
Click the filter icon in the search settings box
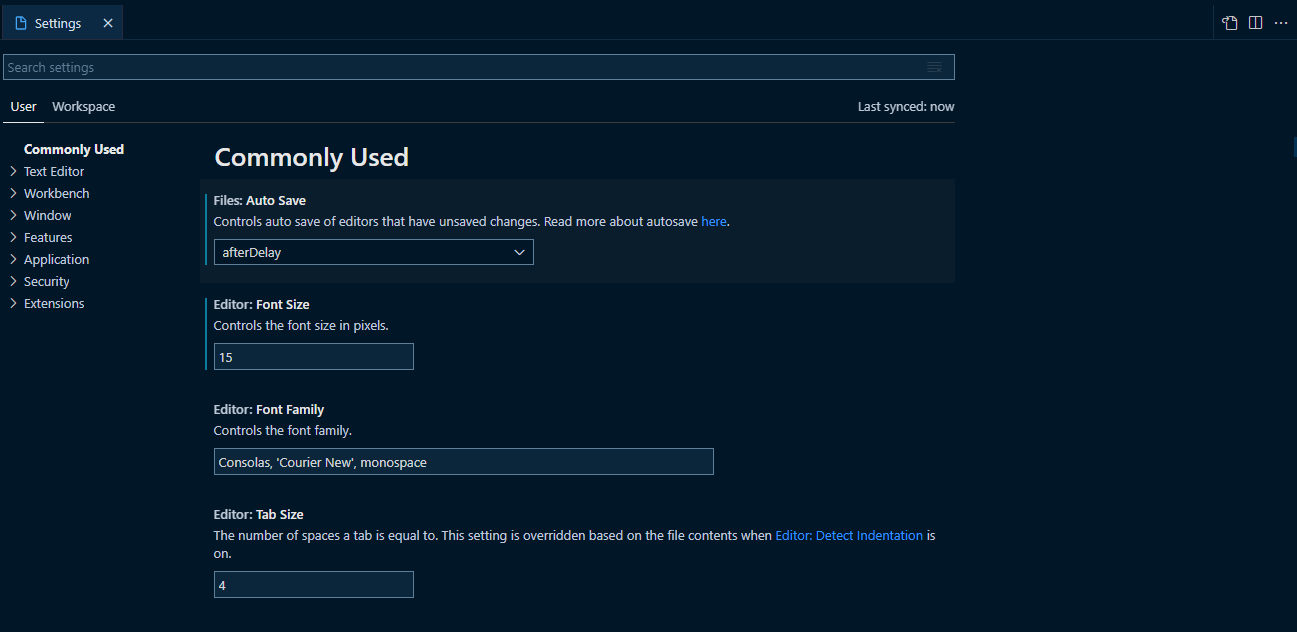point(934,67)
